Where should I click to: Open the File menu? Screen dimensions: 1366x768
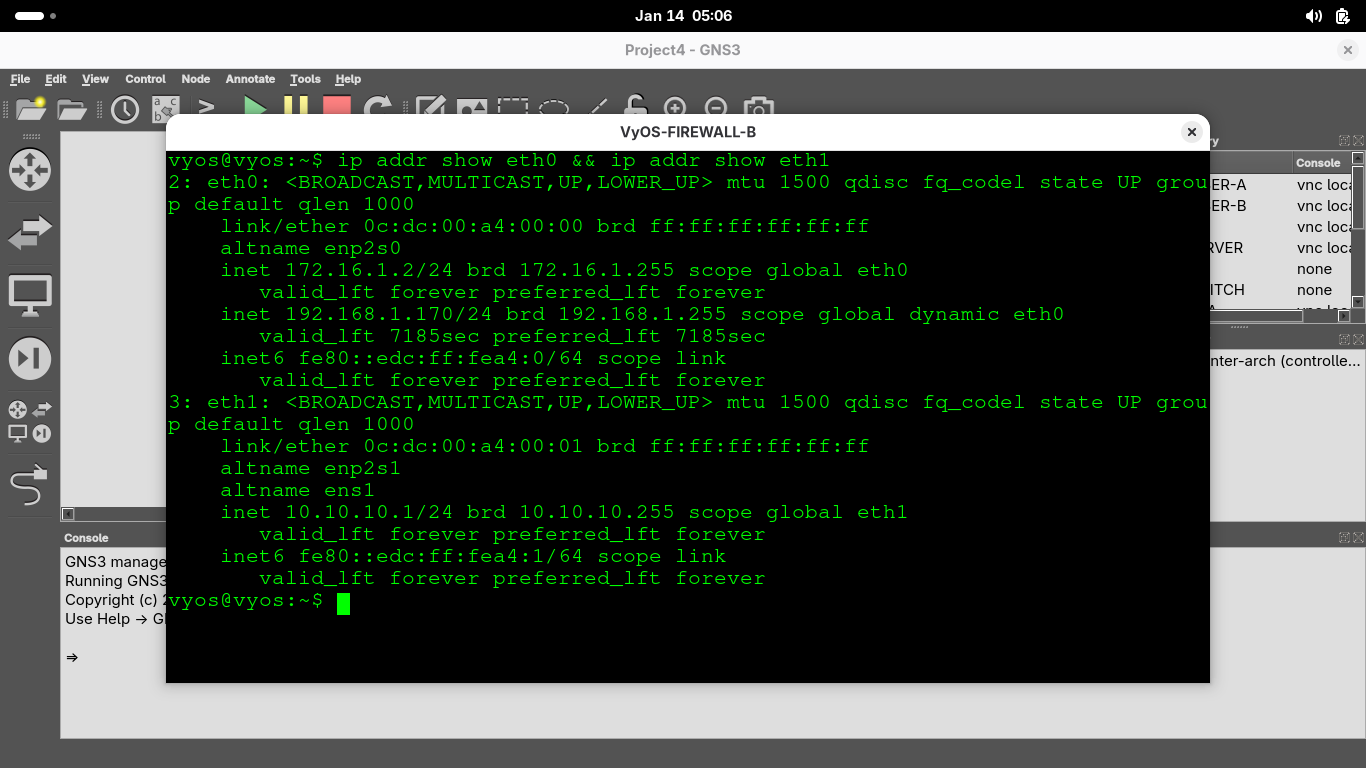(x=20, y=79)
